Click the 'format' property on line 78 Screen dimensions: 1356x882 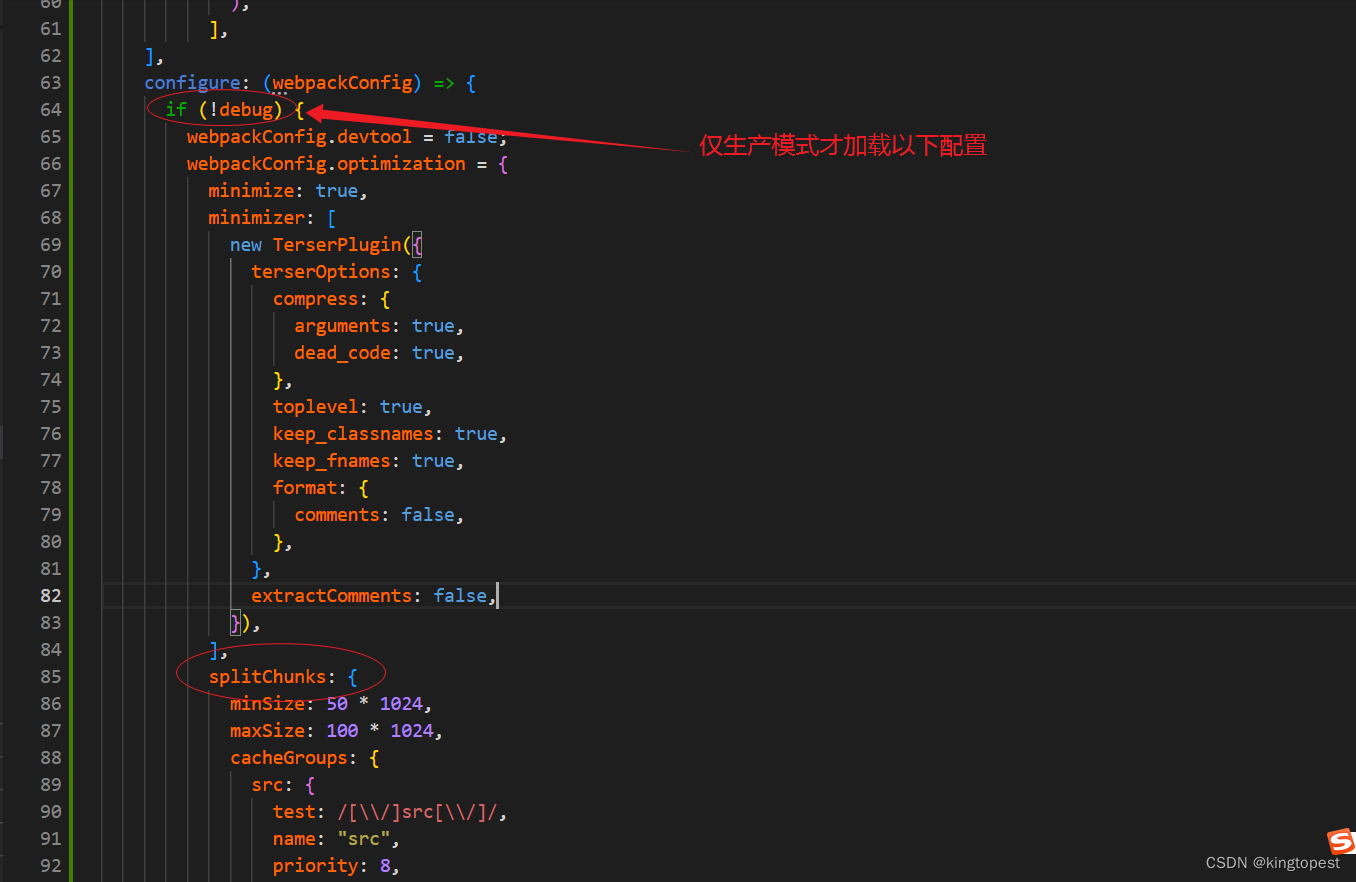[x=305, y=487]
